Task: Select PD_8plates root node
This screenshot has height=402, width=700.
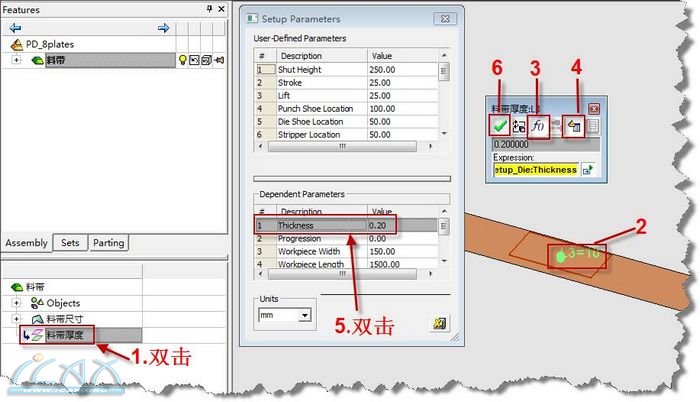Action: [x=50, y=44]
